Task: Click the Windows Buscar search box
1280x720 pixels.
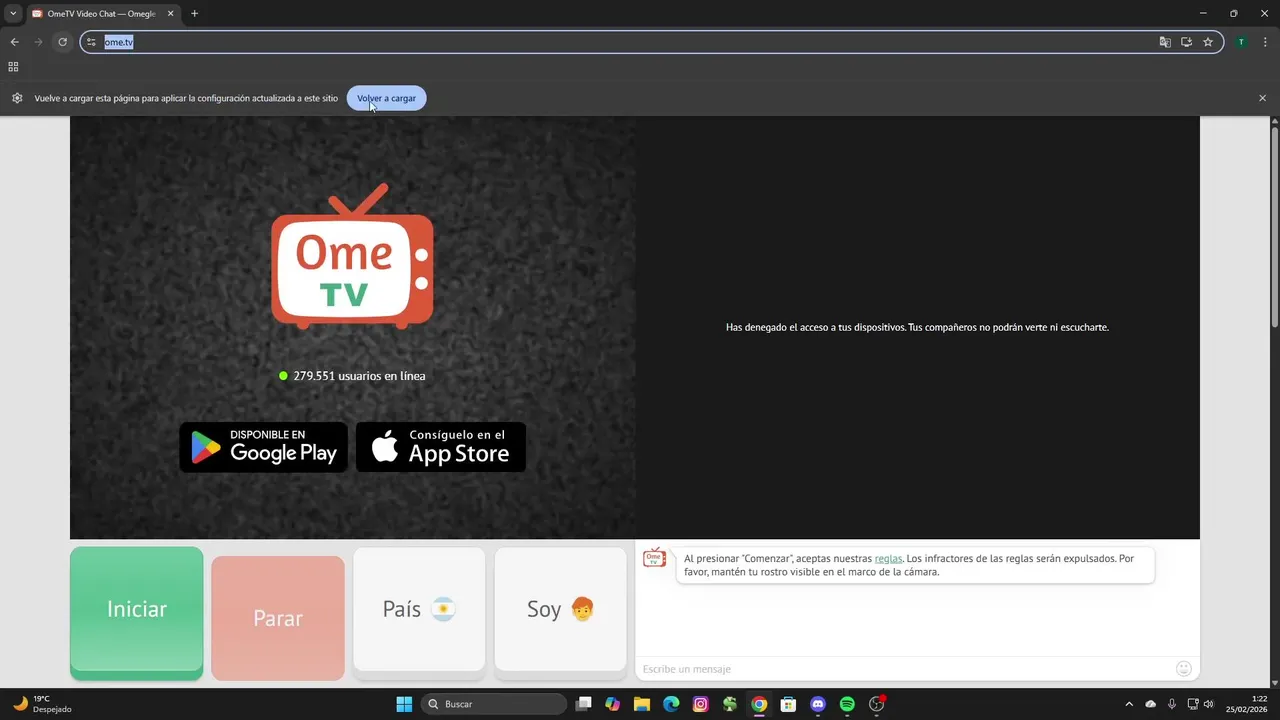Action: click(494, 704)
